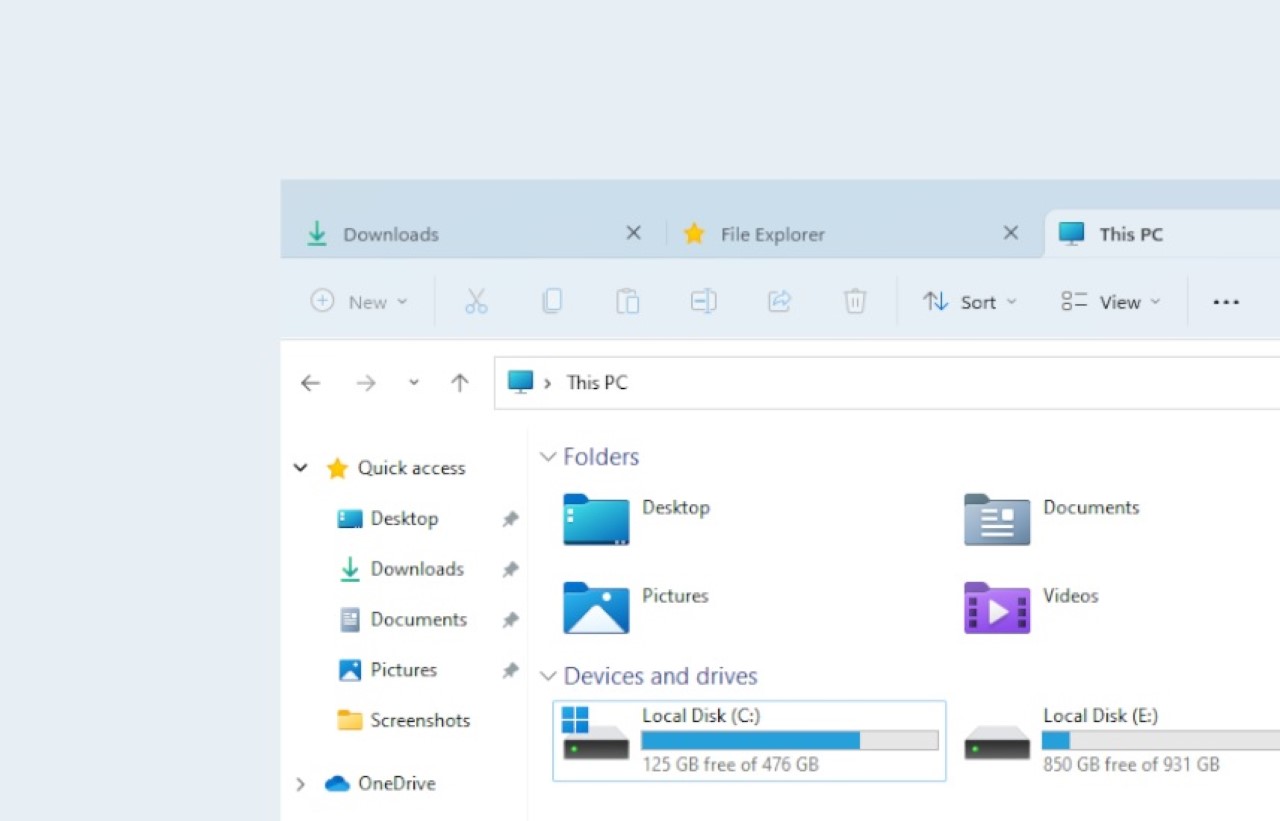Click the "Folders" group heading
The image size is (1280, 821).
601,457
